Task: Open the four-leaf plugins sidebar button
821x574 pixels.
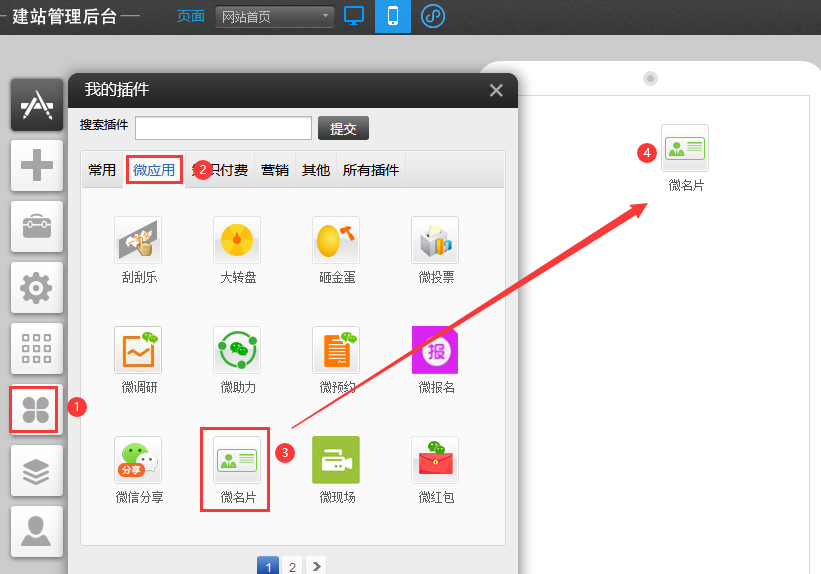Action: (x=36, y=410)
